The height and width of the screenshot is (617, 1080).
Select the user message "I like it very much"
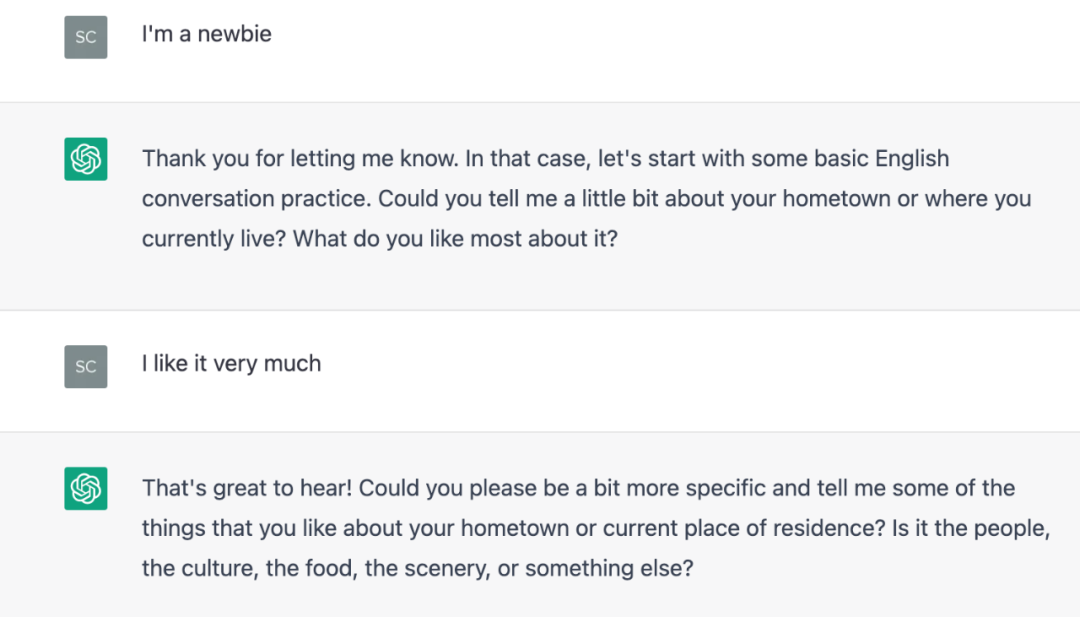coord(231,363)
